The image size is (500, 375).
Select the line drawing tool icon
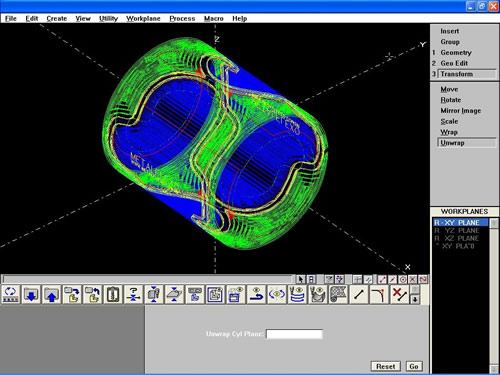359,294
